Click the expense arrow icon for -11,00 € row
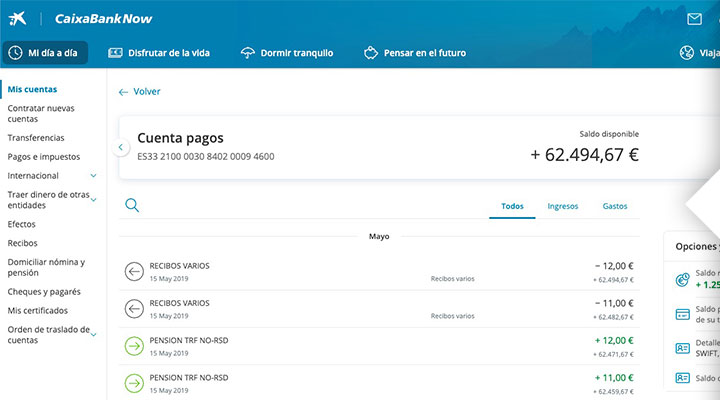Viewport: 720px width, 400px height. point(134,309)
